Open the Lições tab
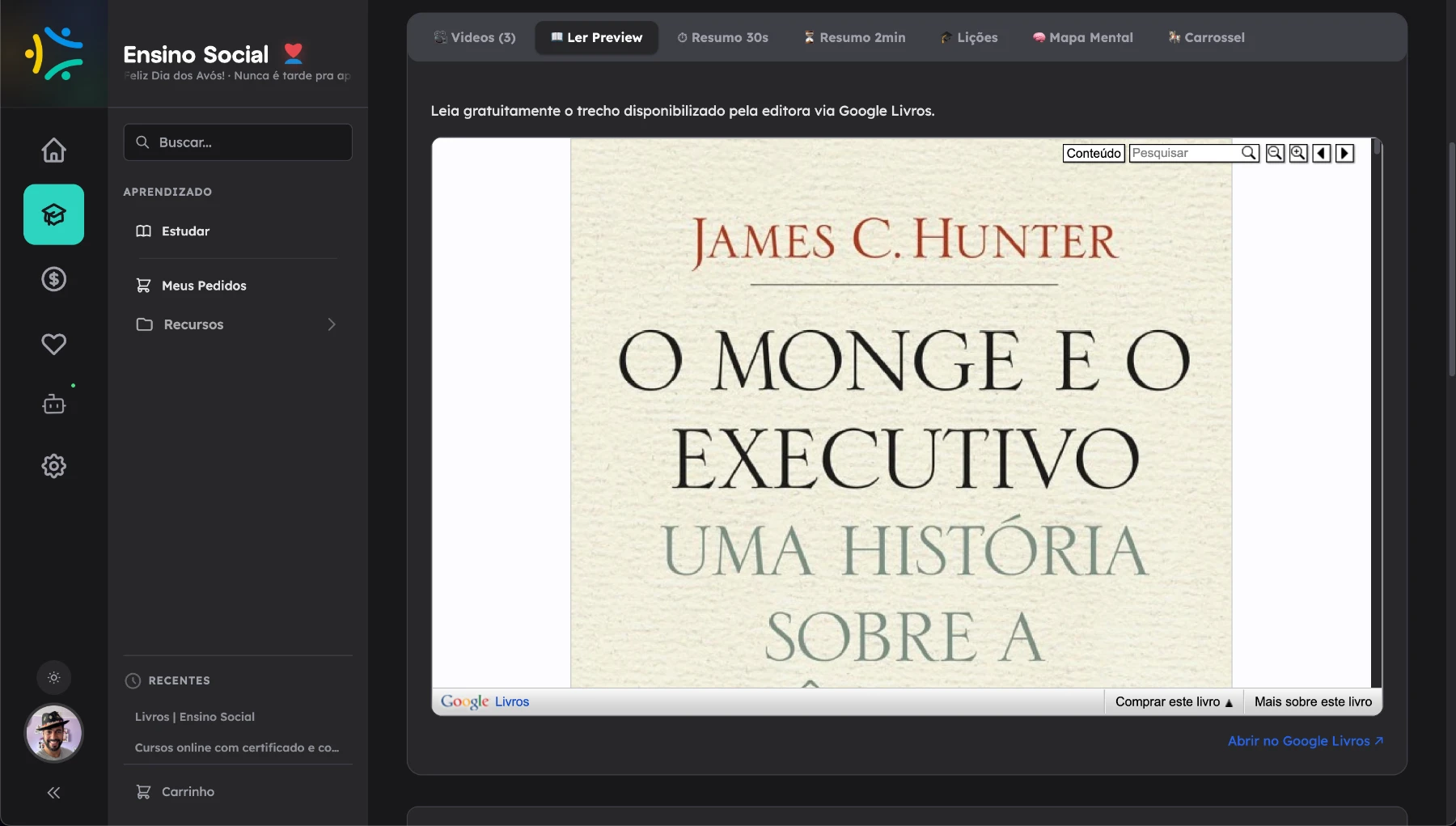Image resolution: width=1456 pixels, height=826 pixels. pos(969,37)
